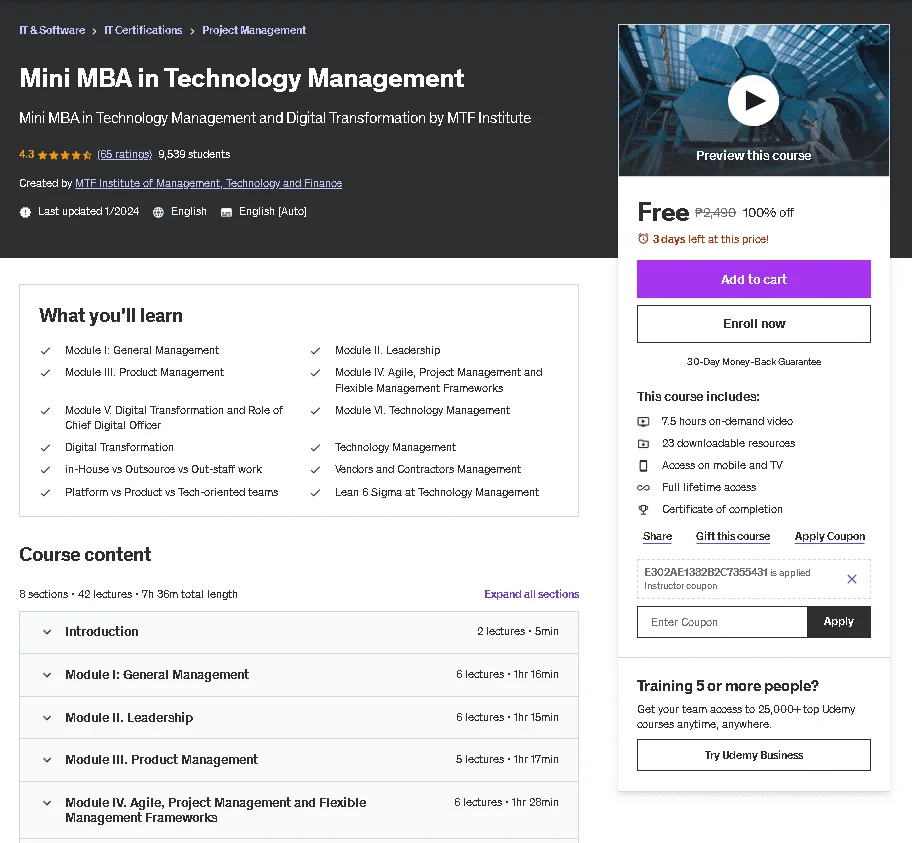912x843 pixels.
Task: Click checkmark beside Platform vs Product item
Action: coord(45,493)
